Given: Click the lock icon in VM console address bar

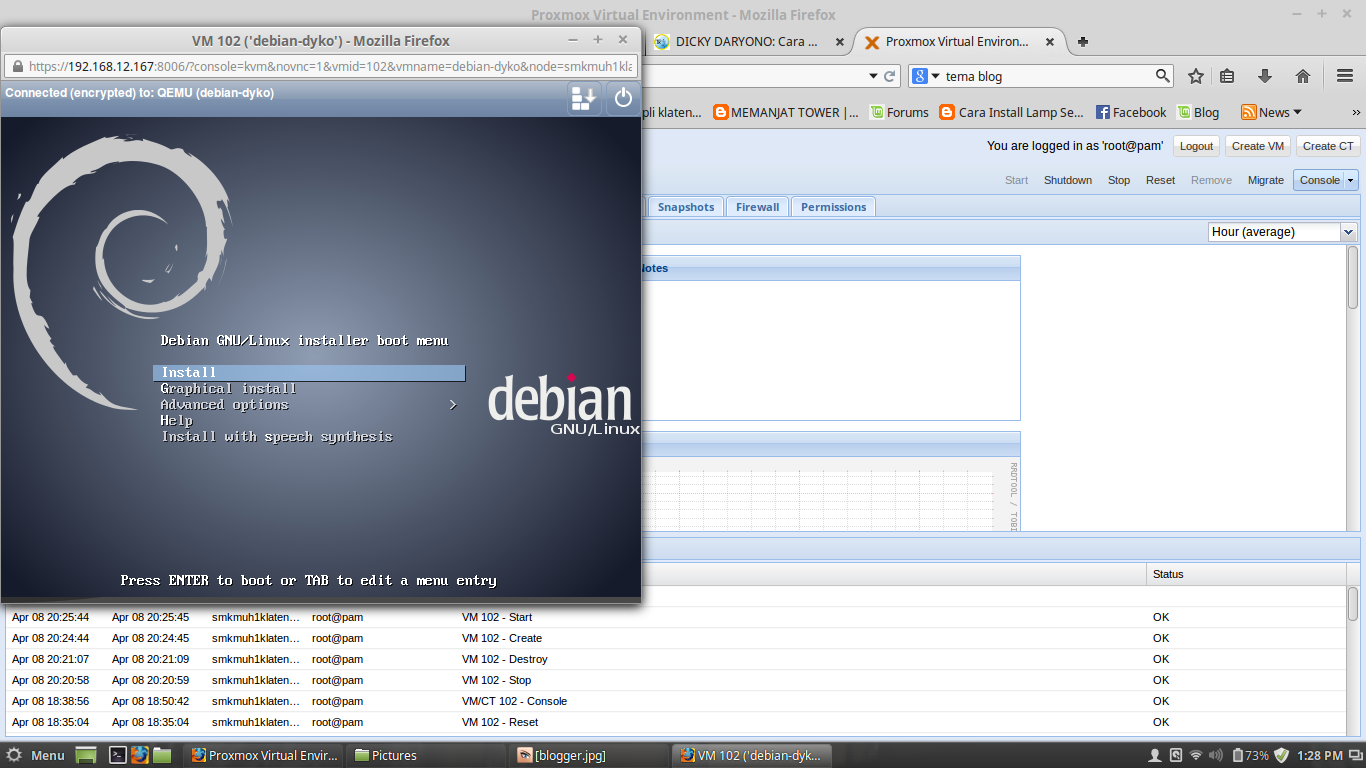Looking at the screenshot, I should coord(17,67).
